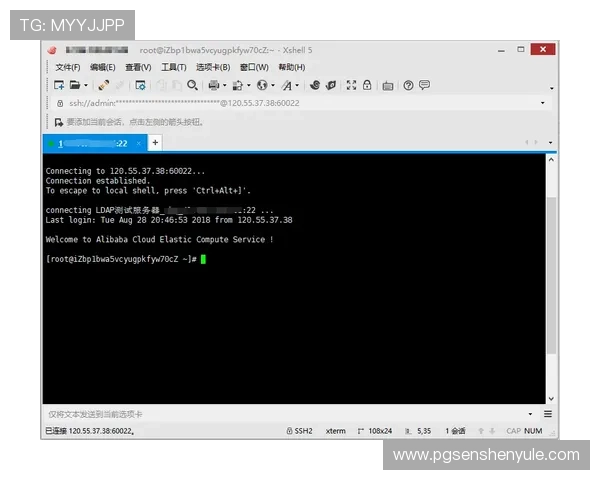600x480 pixels.
Task: Click the file transfer icon after Print
Action: click(x=238, y=85)
